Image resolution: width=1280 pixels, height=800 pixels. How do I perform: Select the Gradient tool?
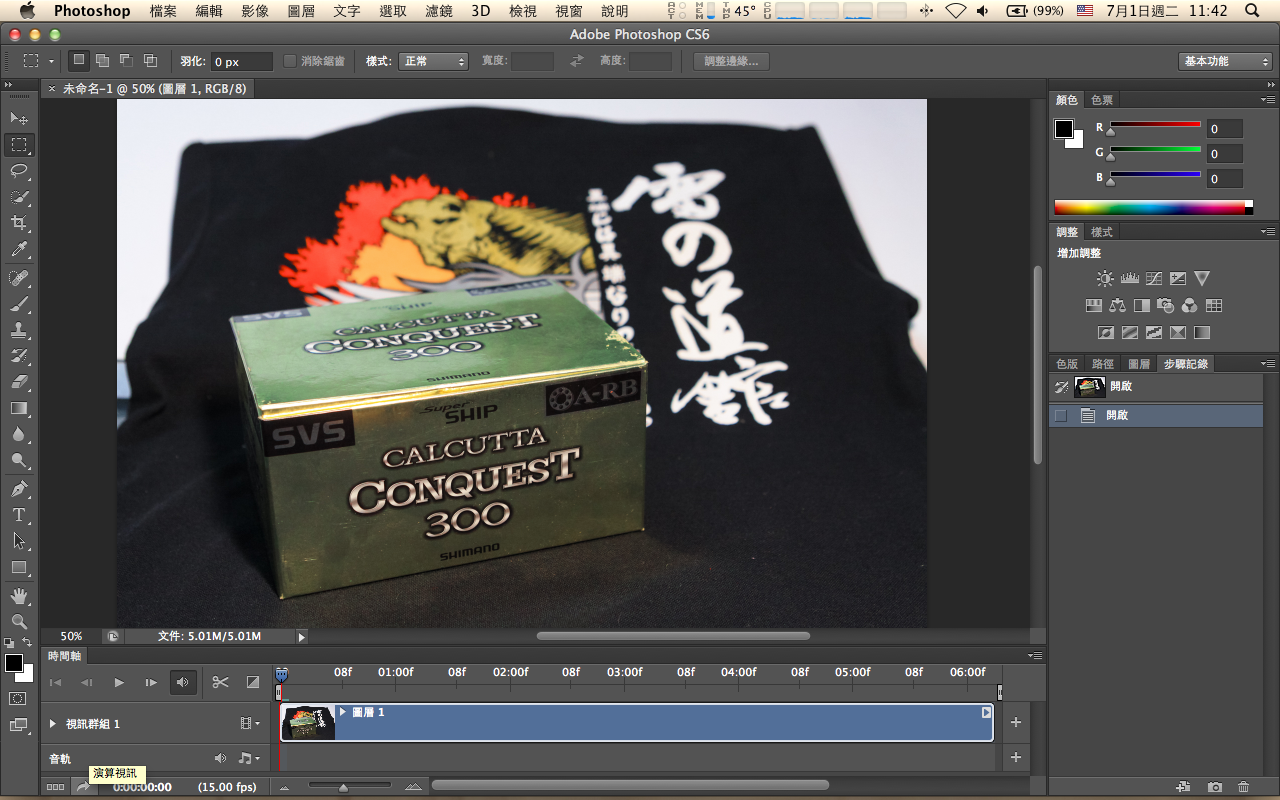coord(19,408)
